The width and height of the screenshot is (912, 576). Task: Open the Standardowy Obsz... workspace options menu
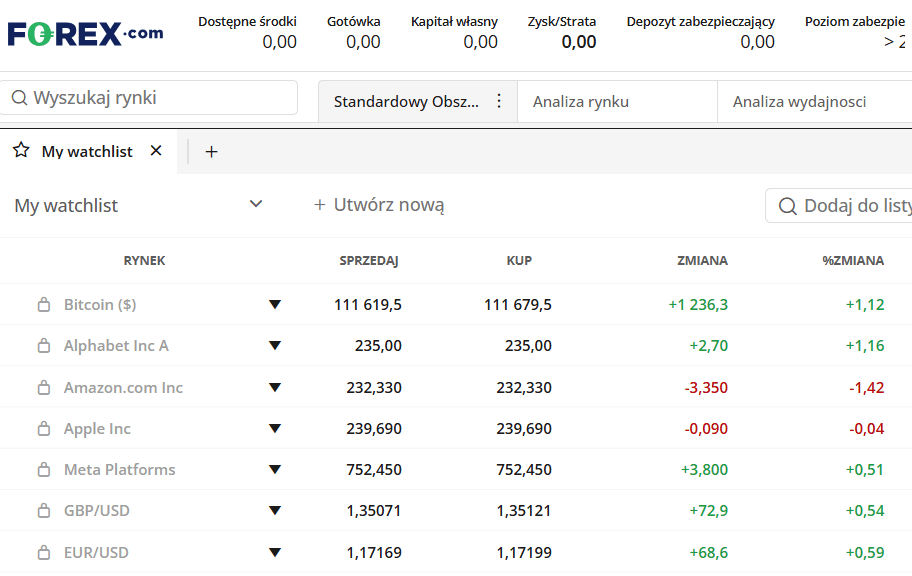tap(499, 101)
